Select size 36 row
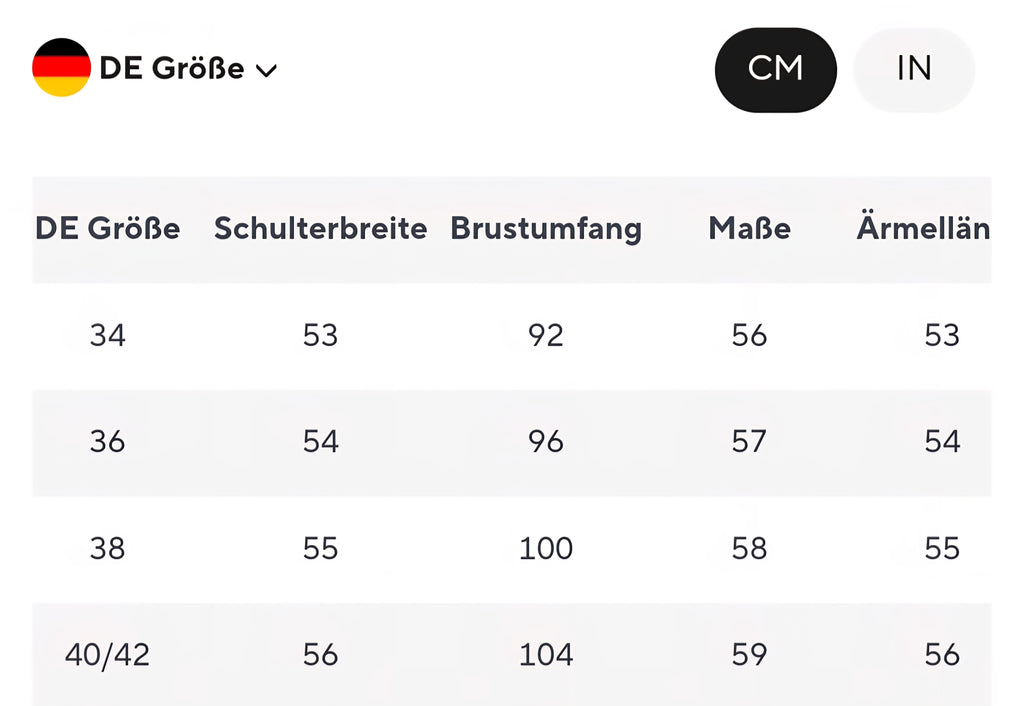Image resolution: width=1024 pixels, height=706 pixels. pos(512,443)
